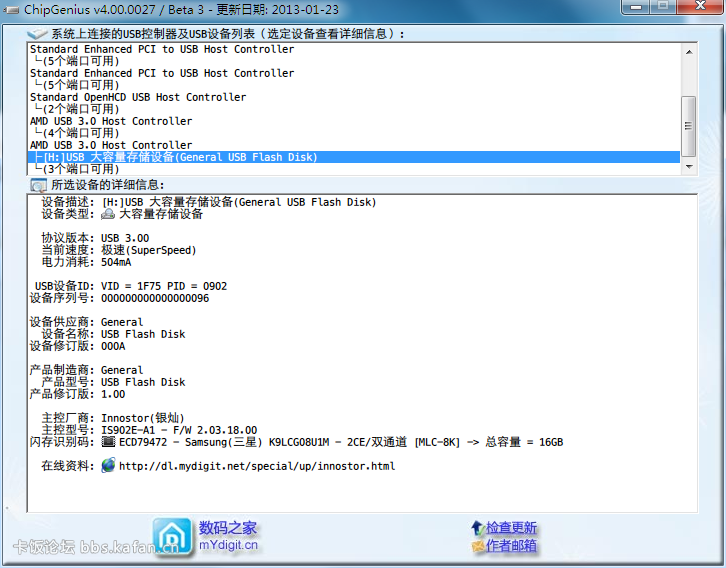Click the Innostor(银灿) controller vendor text

(x=143, y=418)
